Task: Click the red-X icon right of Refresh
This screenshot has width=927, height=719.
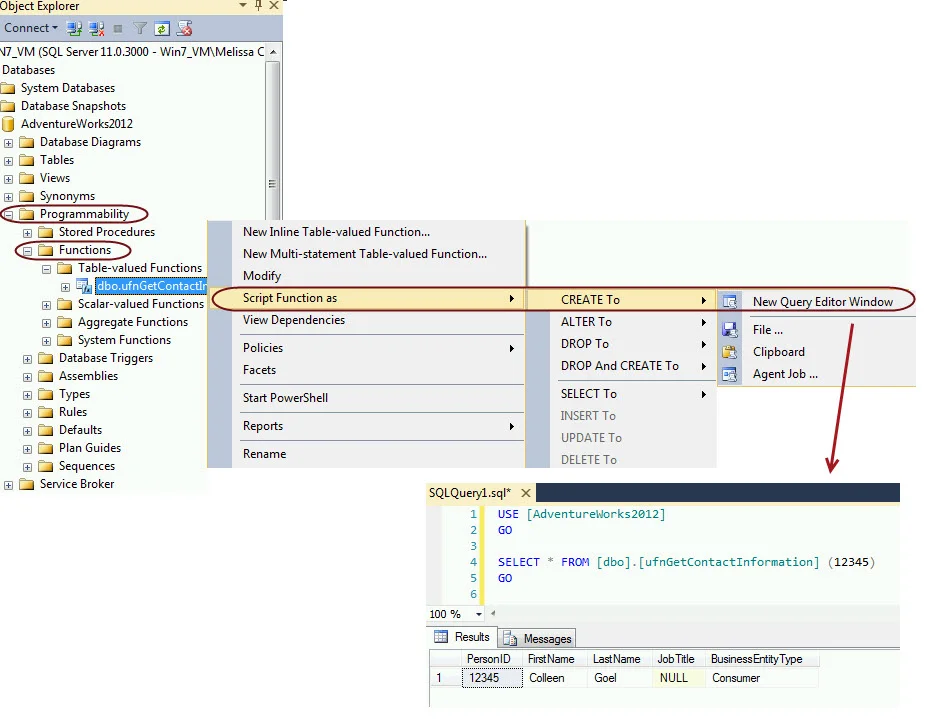Action: point(184,28)
